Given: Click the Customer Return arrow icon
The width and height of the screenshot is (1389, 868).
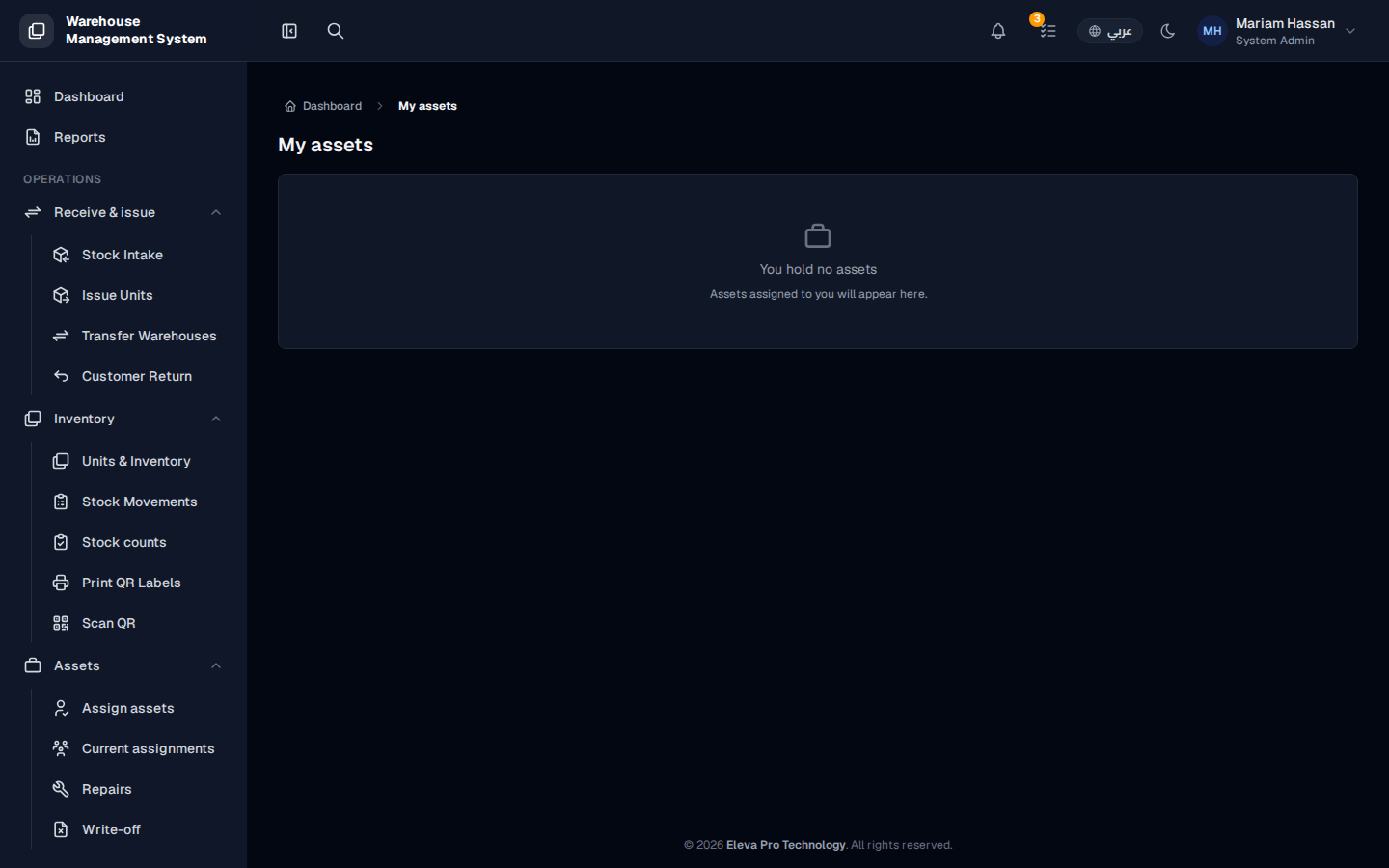Looking at the screenshot, I should 61,376.
